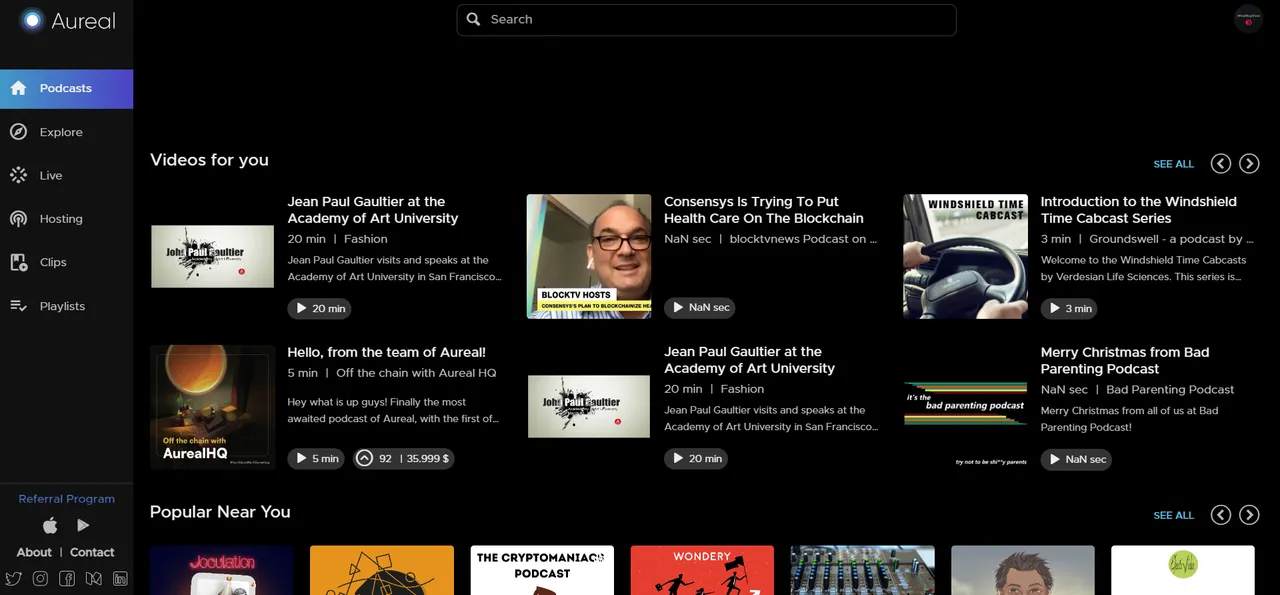Open the Google Play store icon

pos(83,525)
